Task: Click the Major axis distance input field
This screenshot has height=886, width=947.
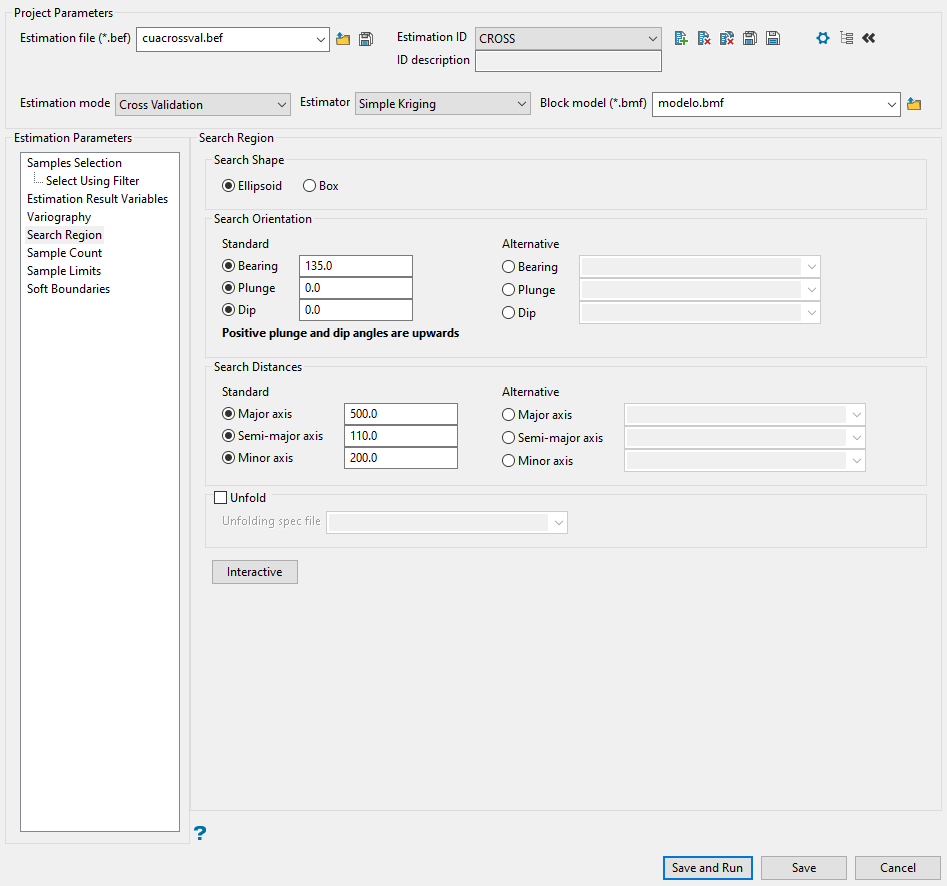Action: point(400,415)
